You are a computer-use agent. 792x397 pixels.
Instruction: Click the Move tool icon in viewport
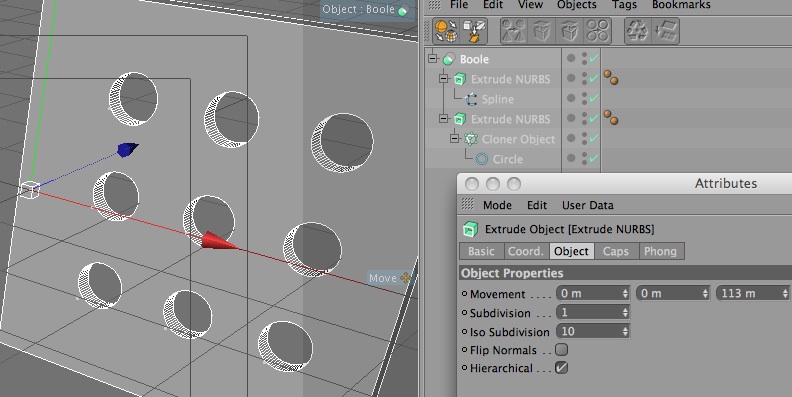[x=406, y=277]
